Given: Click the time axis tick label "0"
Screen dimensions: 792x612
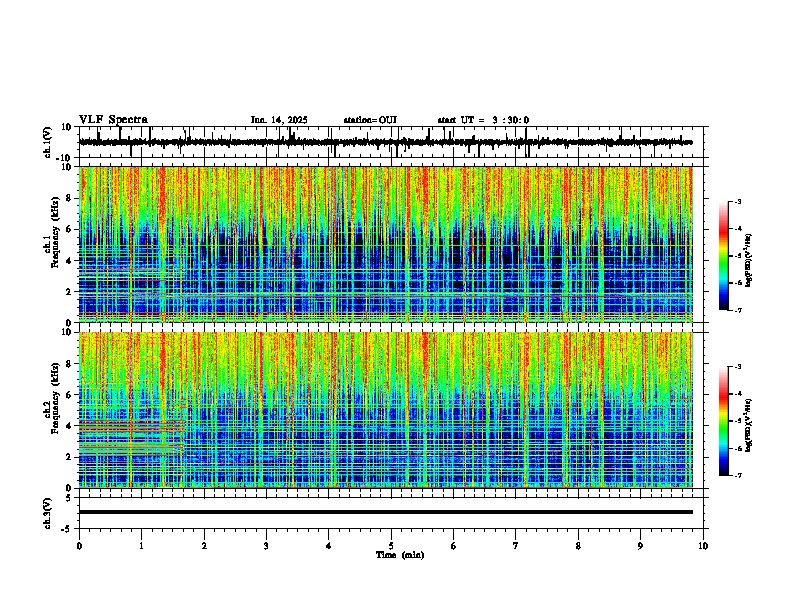Looking at the screenshot, I should (79, 546).
